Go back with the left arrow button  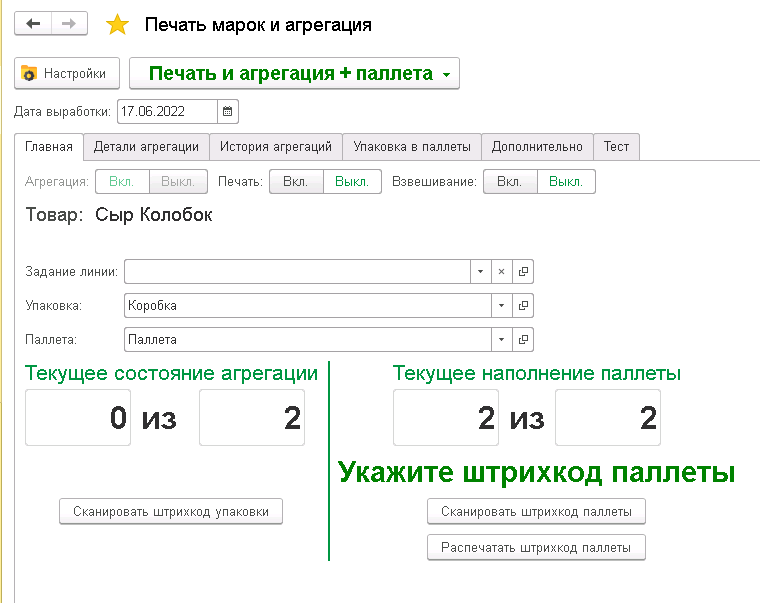click(33, 23)
